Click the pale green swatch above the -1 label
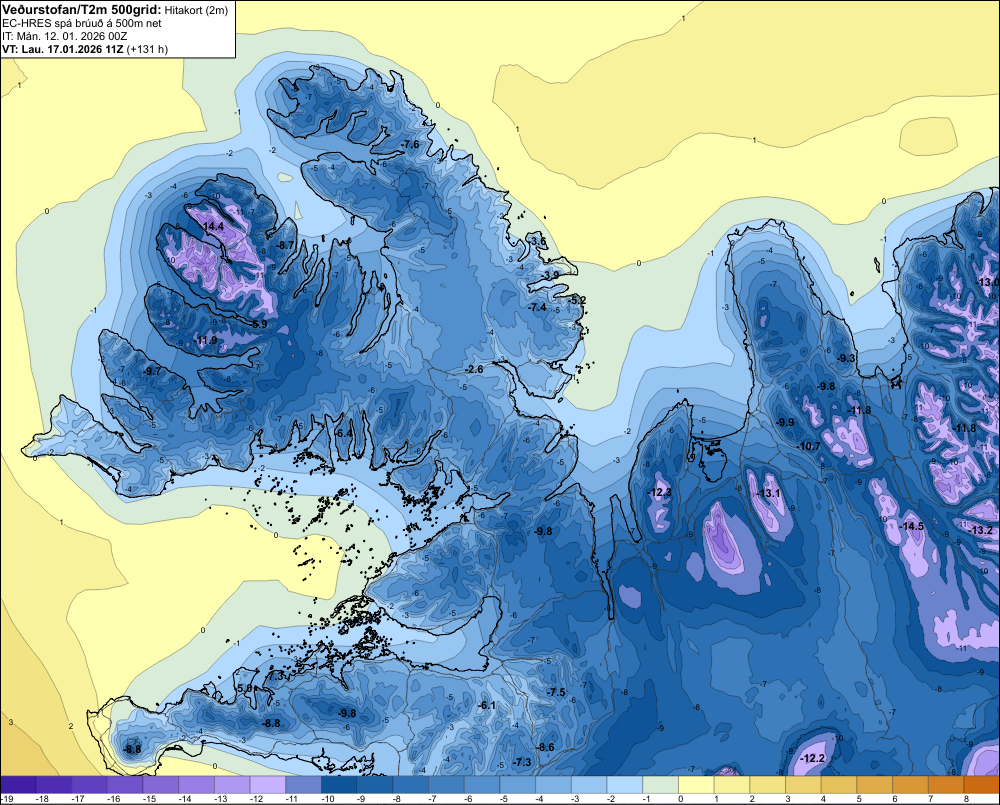Screen dimensions: 1000x805 coord(660,785)
